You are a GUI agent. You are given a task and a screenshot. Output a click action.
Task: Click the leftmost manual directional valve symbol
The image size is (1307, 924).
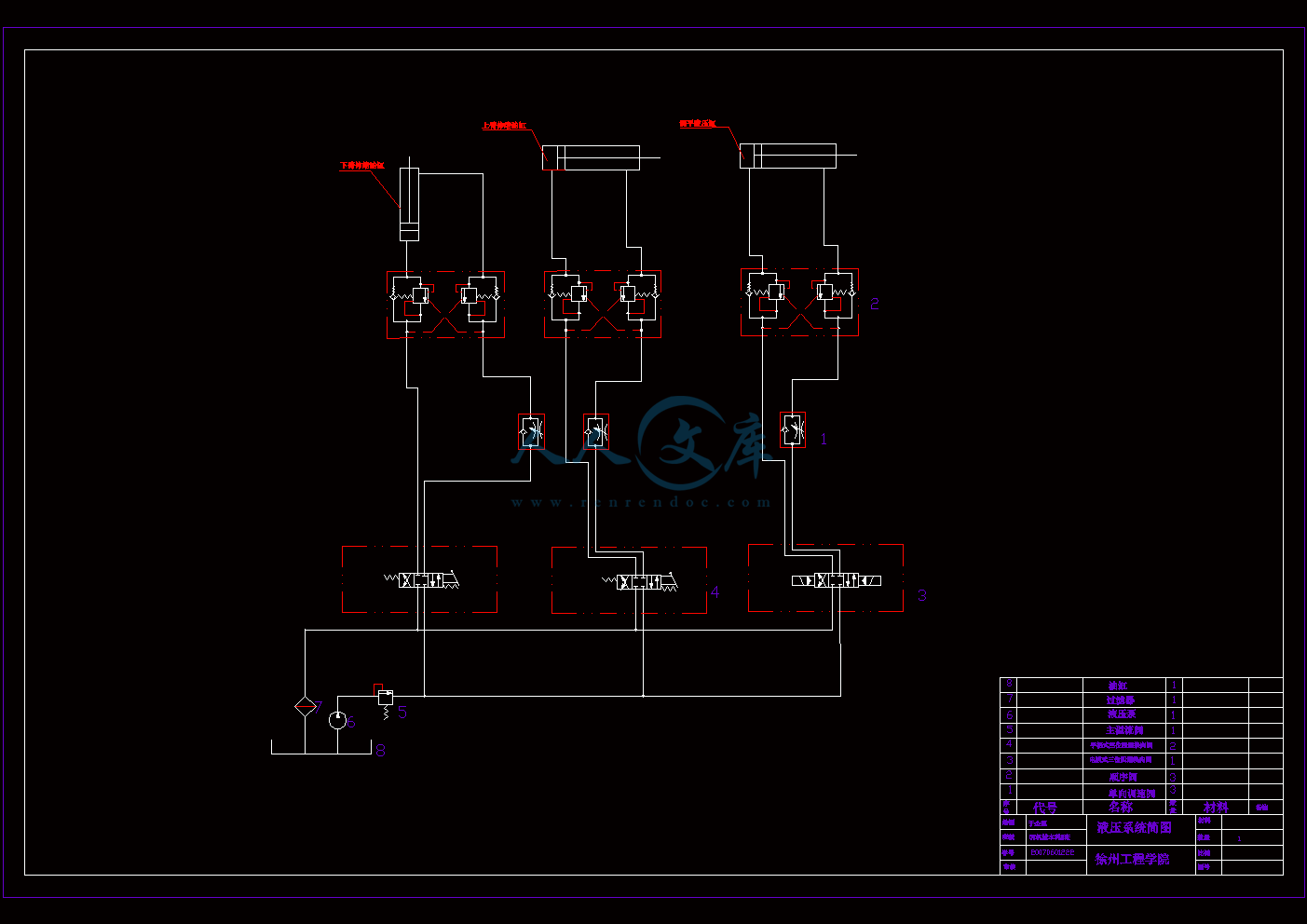point(419,579)
